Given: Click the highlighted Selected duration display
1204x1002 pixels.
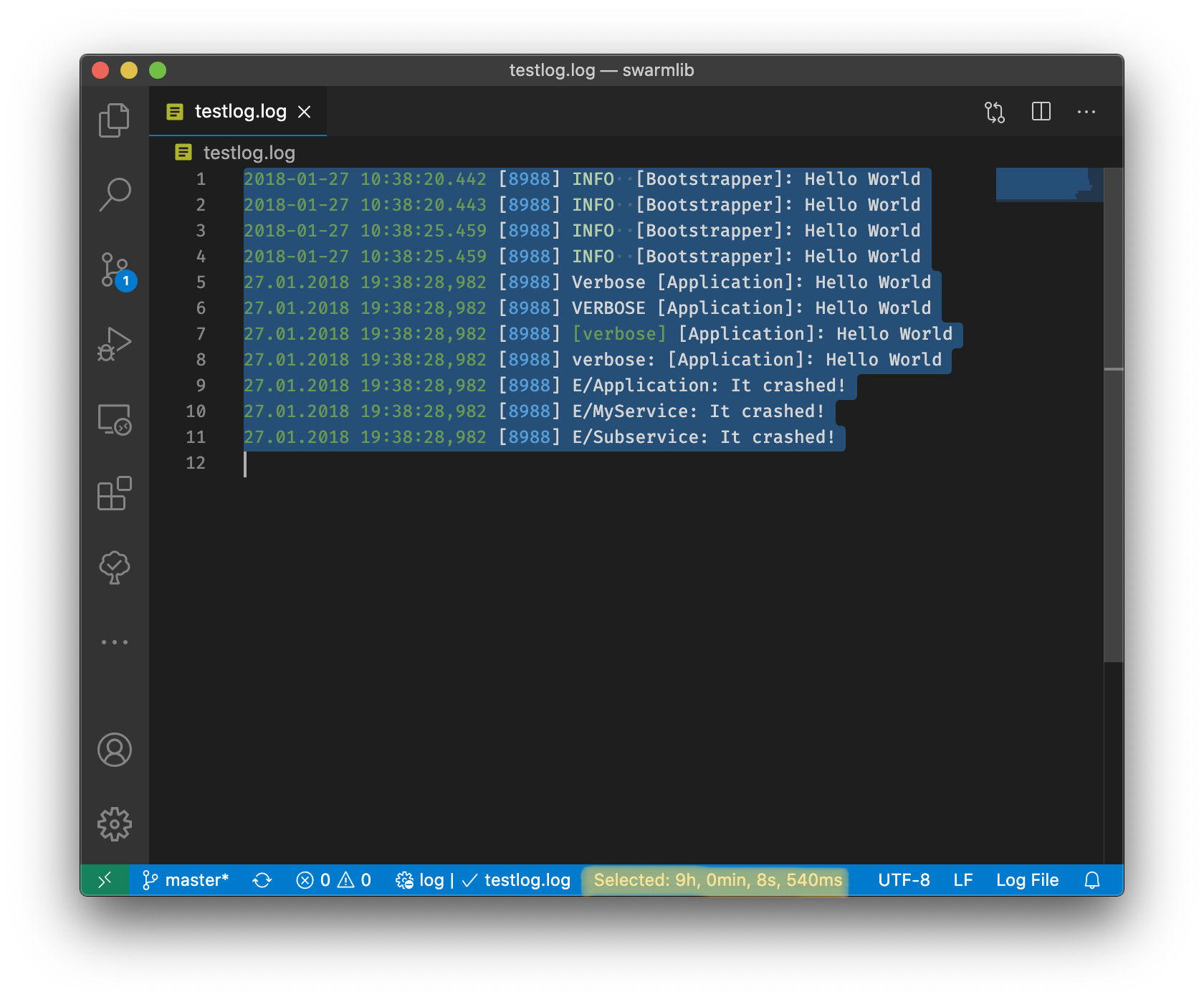Looking at the screenshot, I should (715, 880).
